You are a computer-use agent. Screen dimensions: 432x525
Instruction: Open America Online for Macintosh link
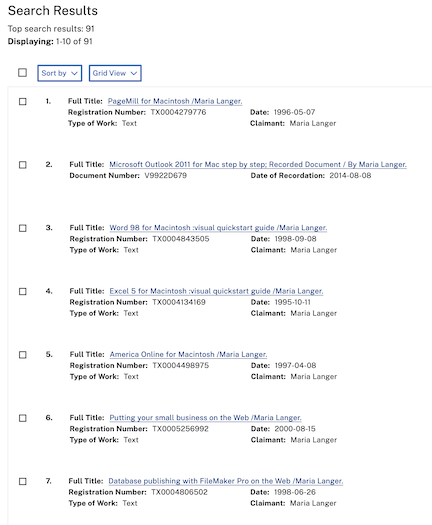click(188, 354)
